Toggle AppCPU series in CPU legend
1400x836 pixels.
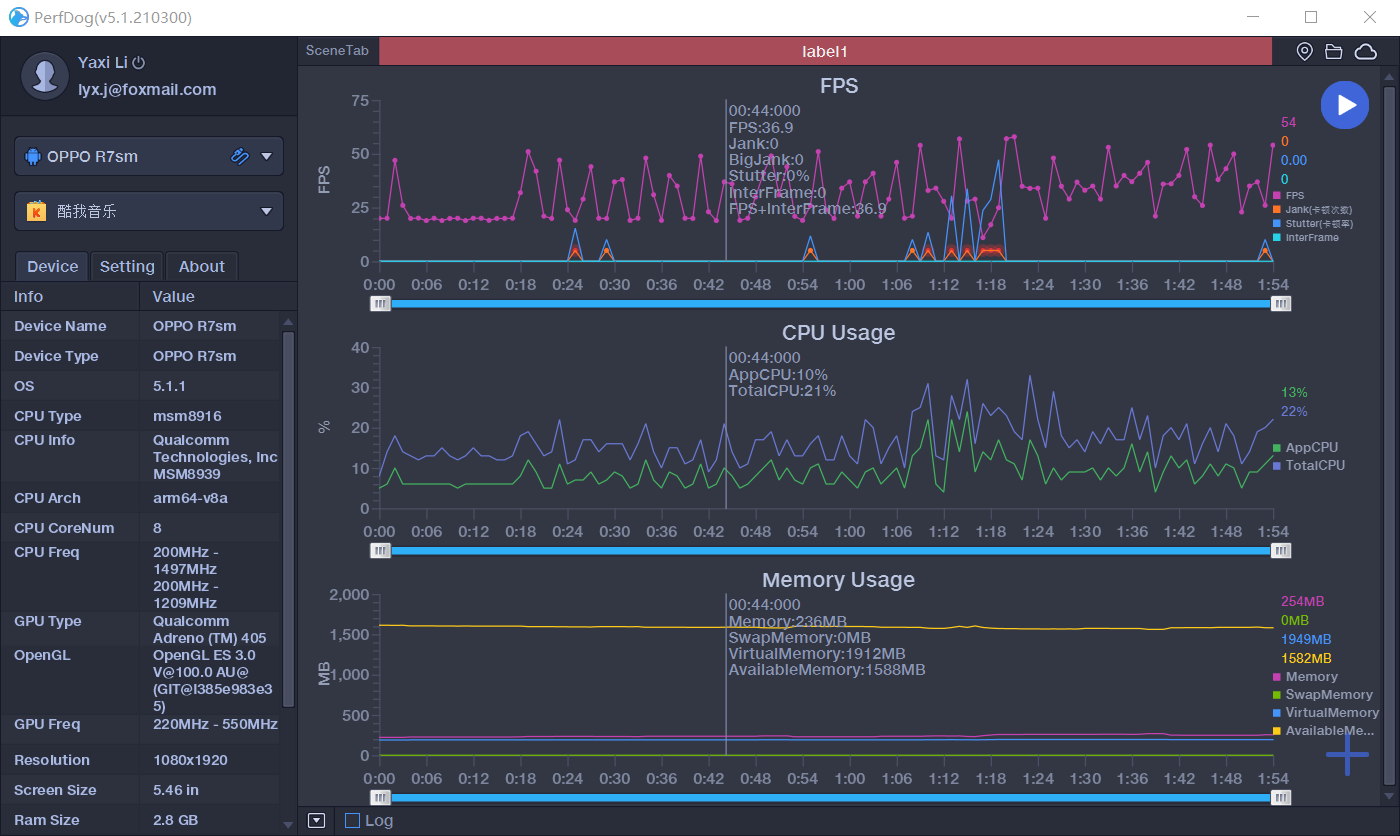[1305, 447]
